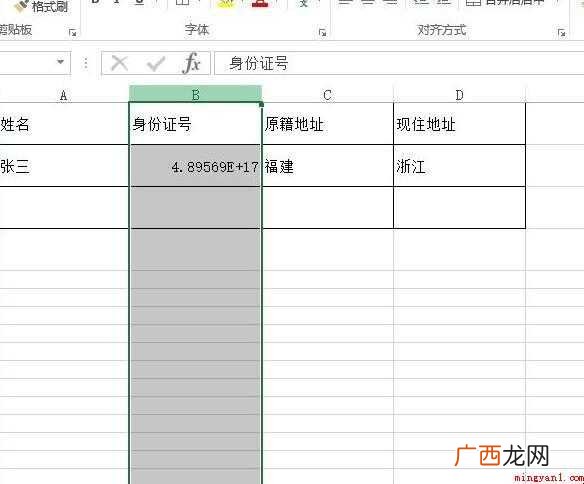Expand the Name Box dropdown arrow
584x484 pixels.
point(60,62)
